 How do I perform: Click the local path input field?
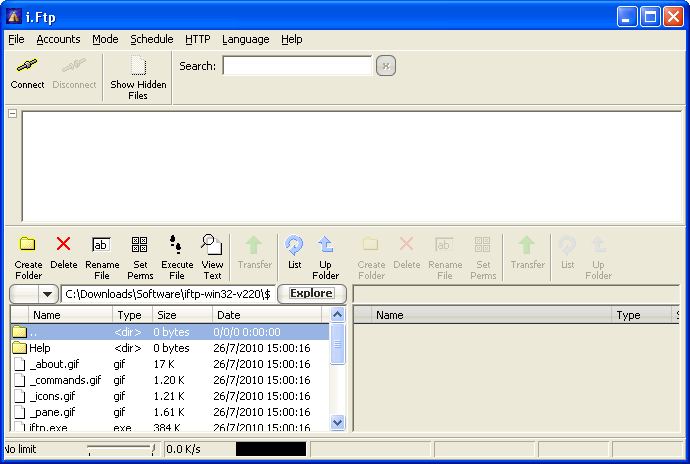(x=168, y=294)
